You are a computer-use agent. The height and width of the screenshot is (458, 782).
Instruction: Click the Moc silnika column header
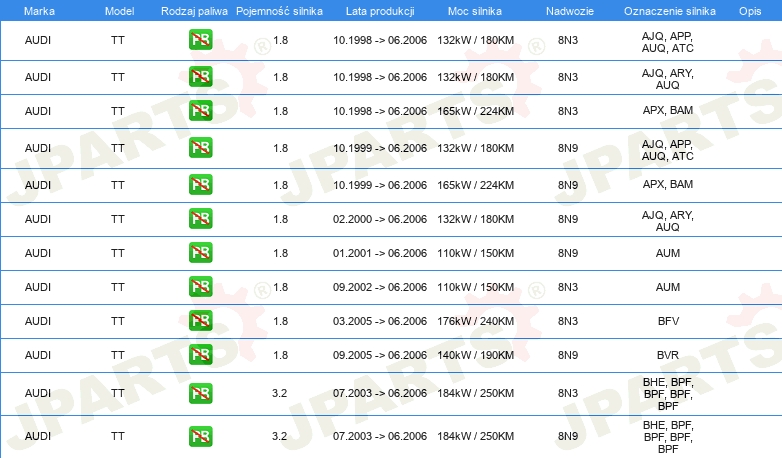[x=475, y=11]
